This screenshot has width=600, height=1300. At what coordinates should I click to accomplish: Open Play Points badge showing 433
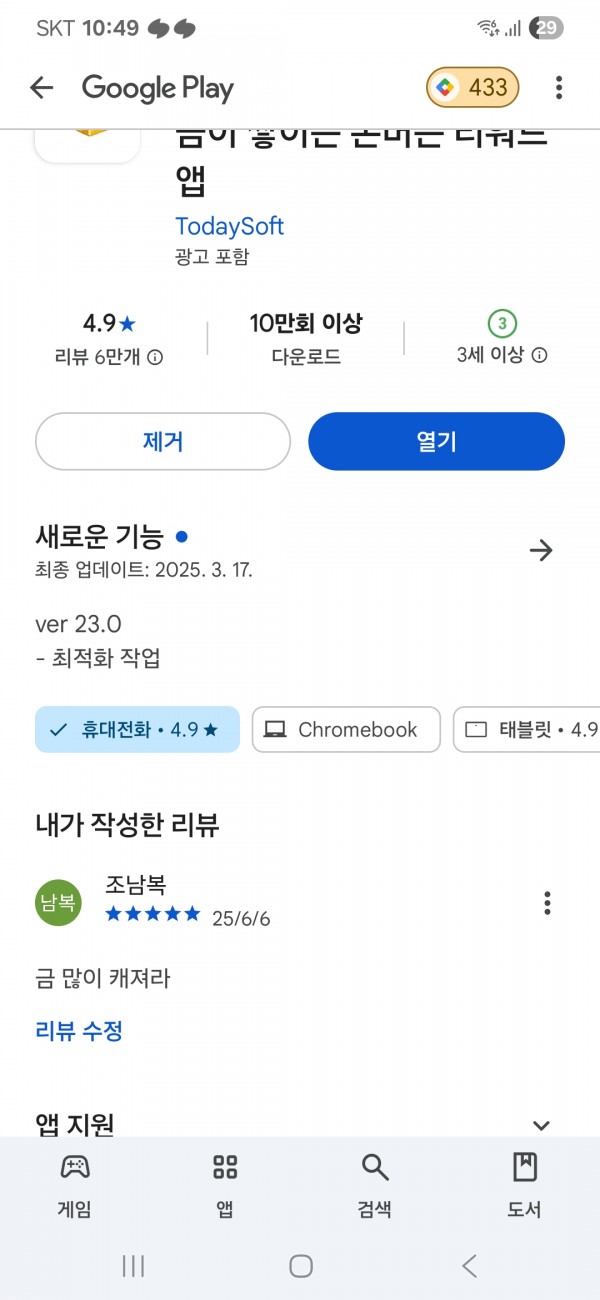[473, 88]
